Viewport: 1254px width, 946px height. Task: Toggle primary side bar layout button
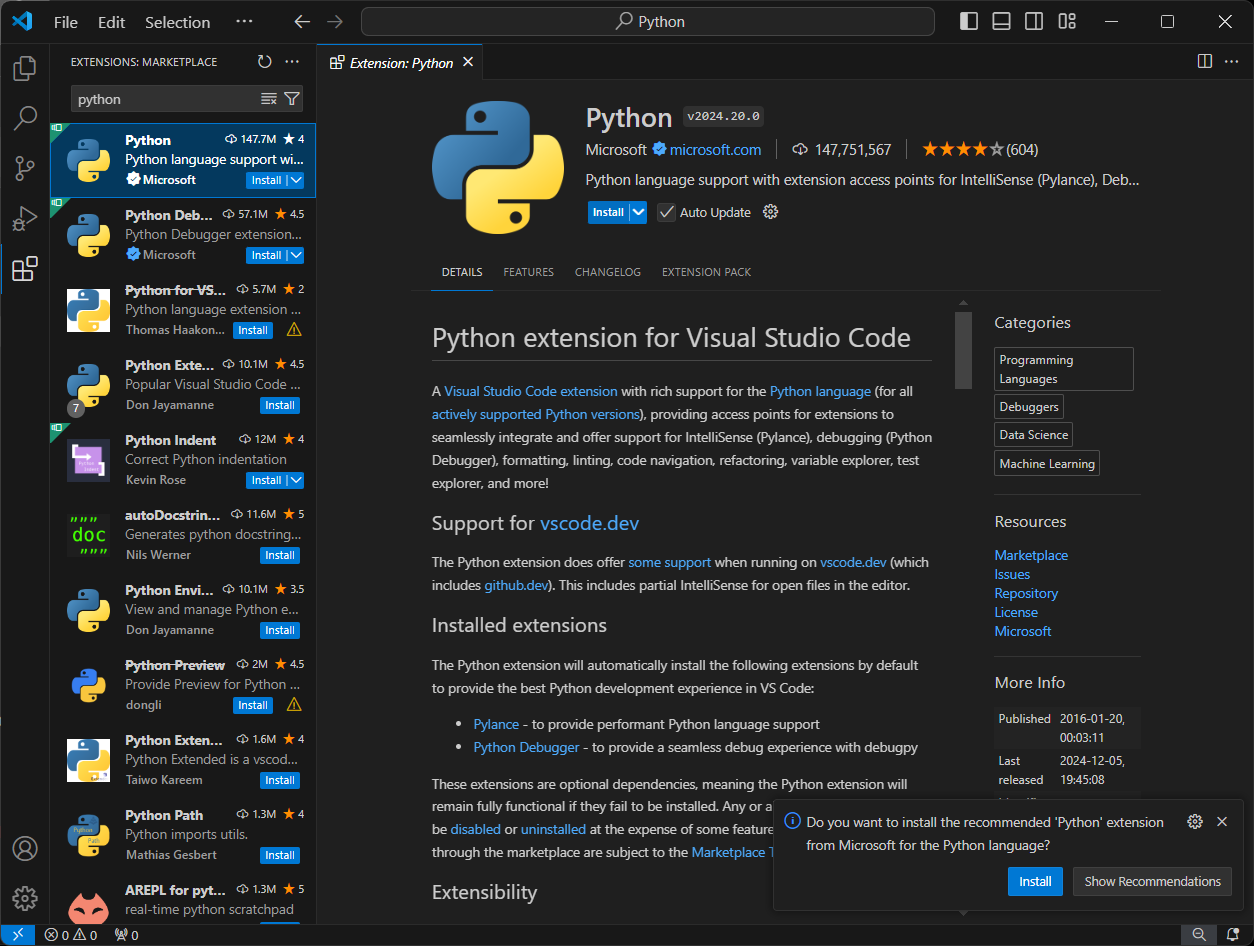[x=968, y=22]
